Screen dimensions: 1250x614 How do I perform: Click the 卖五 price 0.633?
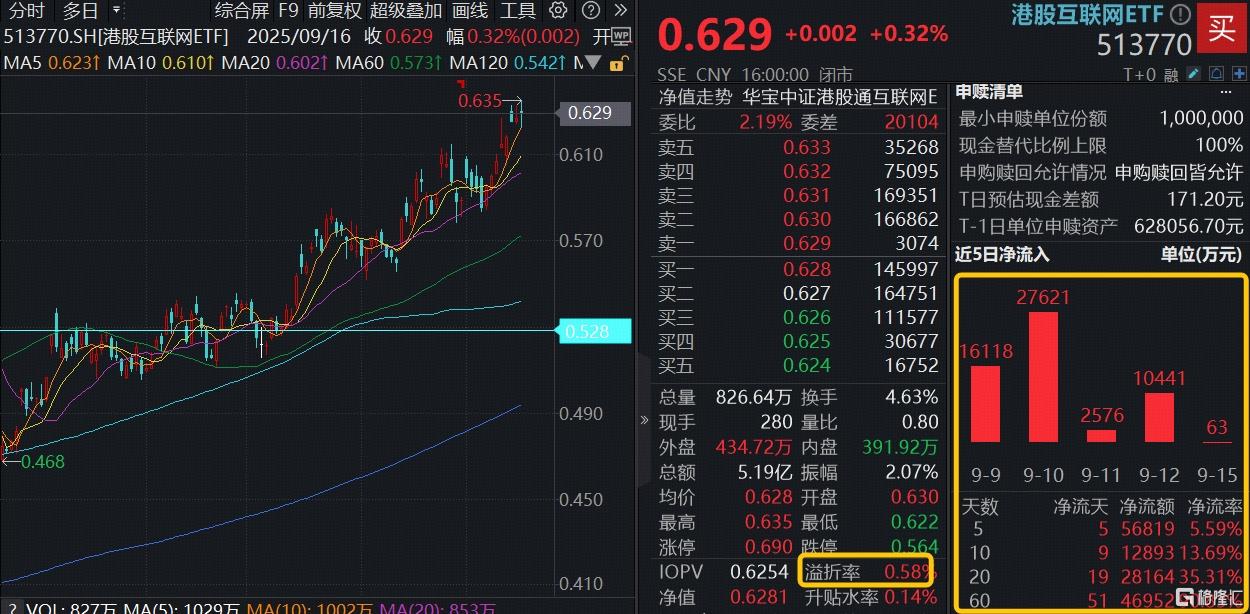[x=807, y=147]
